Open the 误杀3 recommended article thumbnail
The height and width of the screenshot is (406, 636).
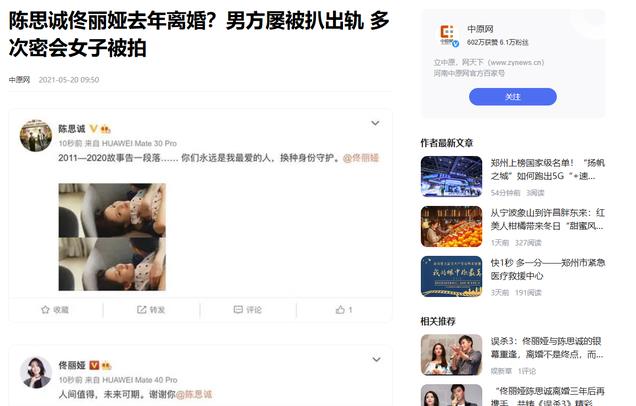point(451,355)
